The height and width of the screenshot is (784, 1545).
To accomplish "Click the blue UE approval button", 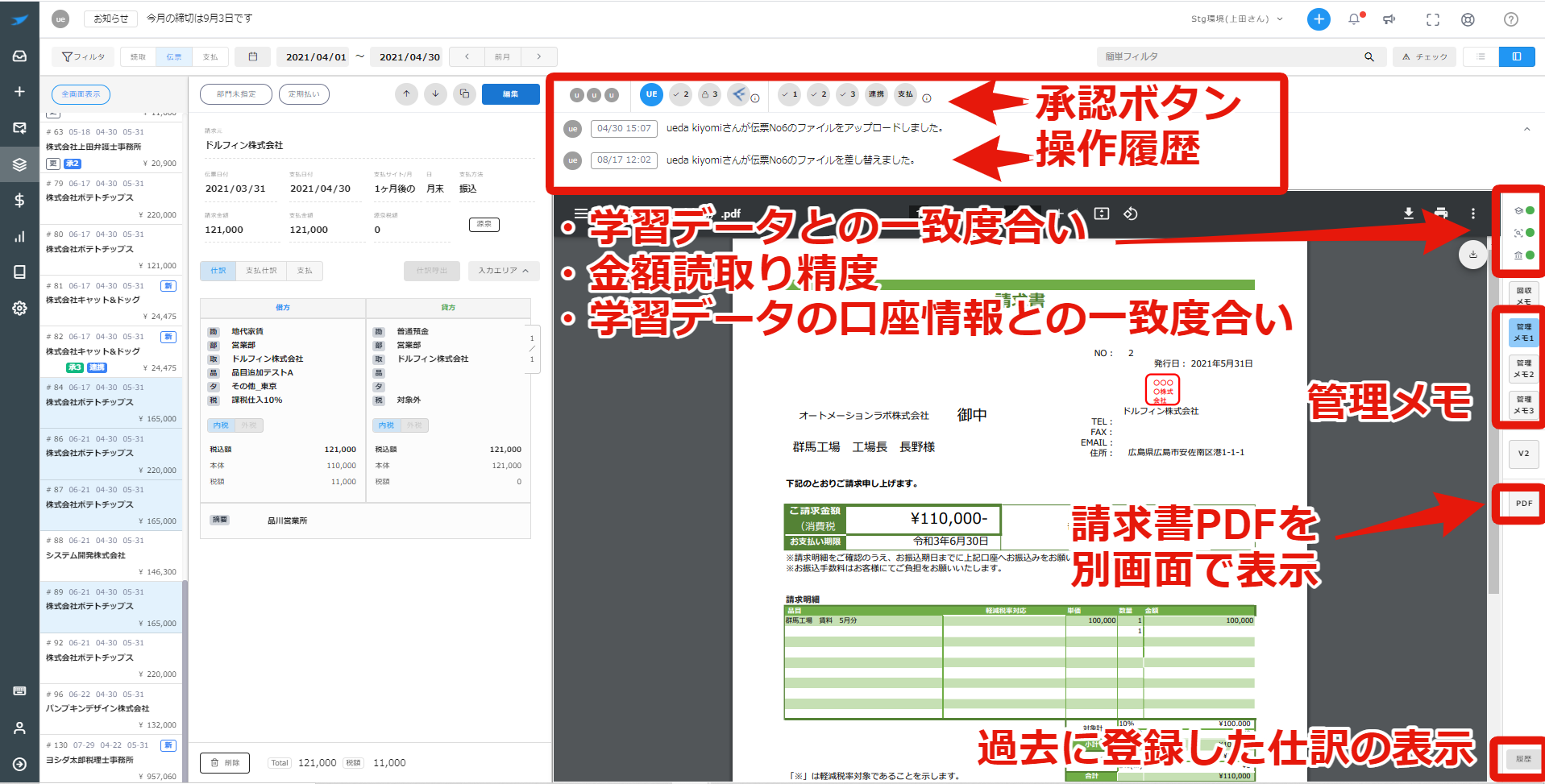I will 651,94.
